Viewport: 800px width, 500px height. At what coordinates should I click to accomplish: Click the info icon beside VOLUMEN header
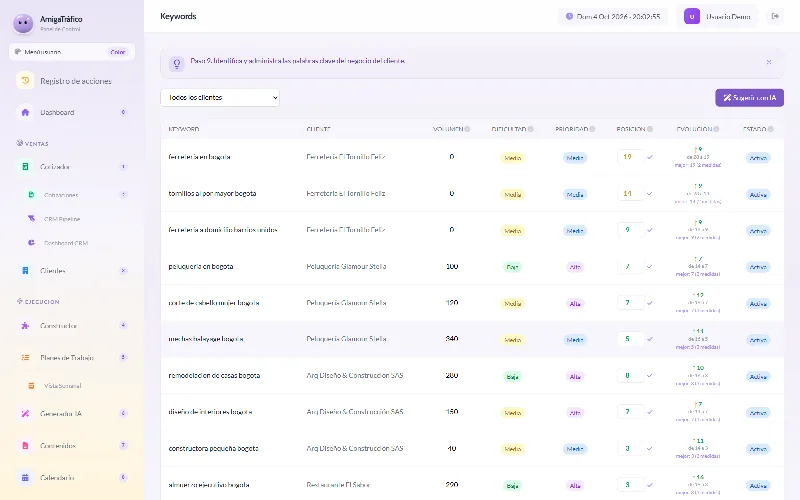pos(467,129)
